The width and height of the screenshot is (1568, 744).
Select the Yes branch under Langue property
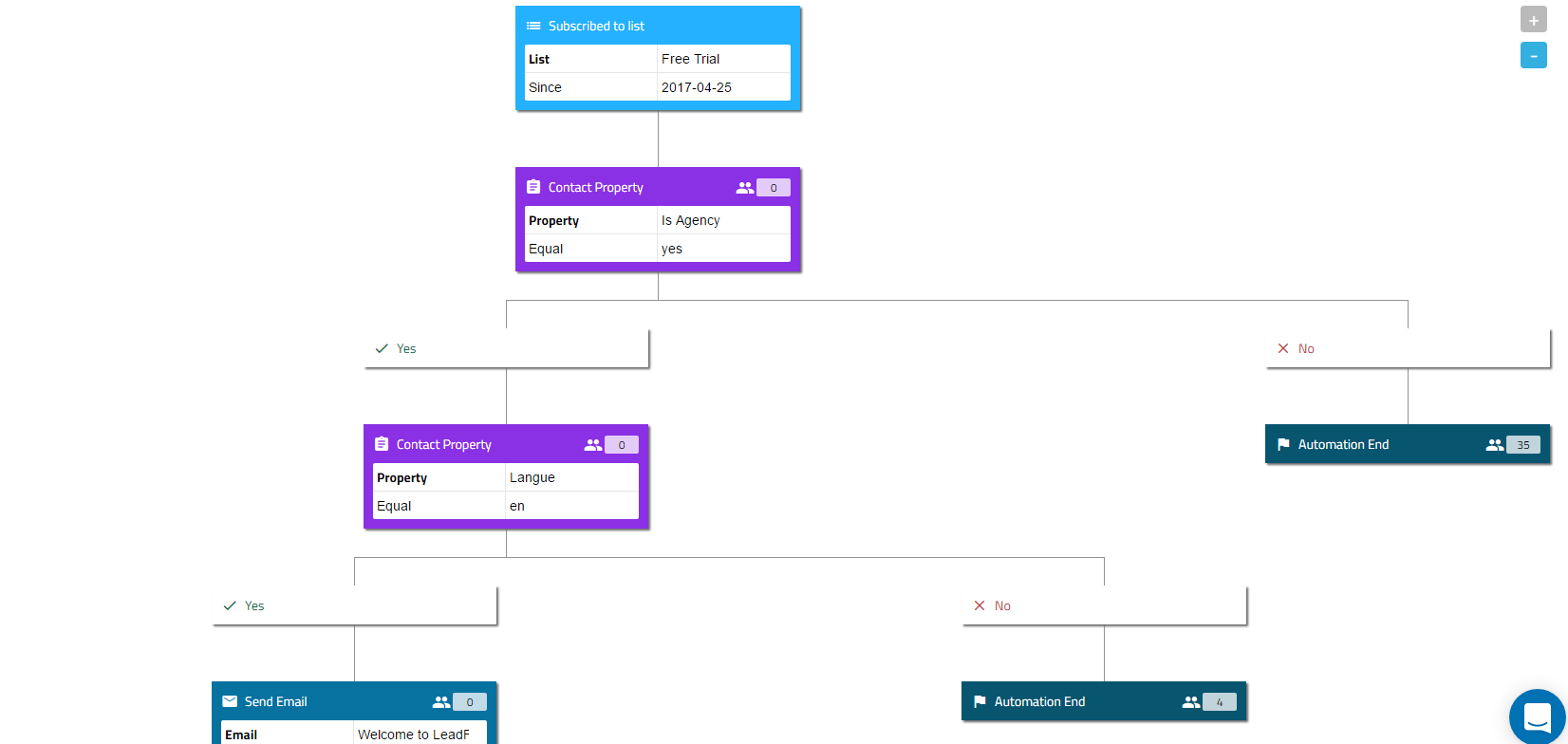point(354,605)
